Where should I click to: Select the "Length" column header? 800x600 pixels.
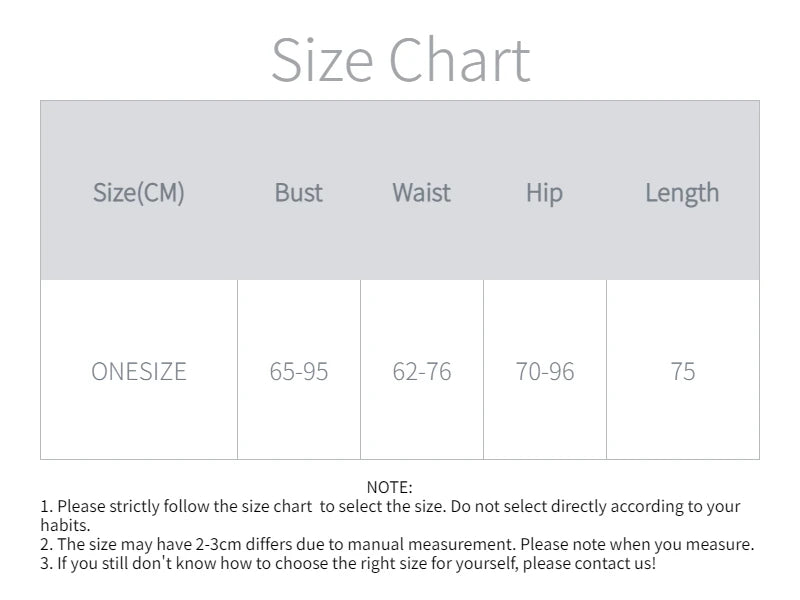tap(682, 192)
